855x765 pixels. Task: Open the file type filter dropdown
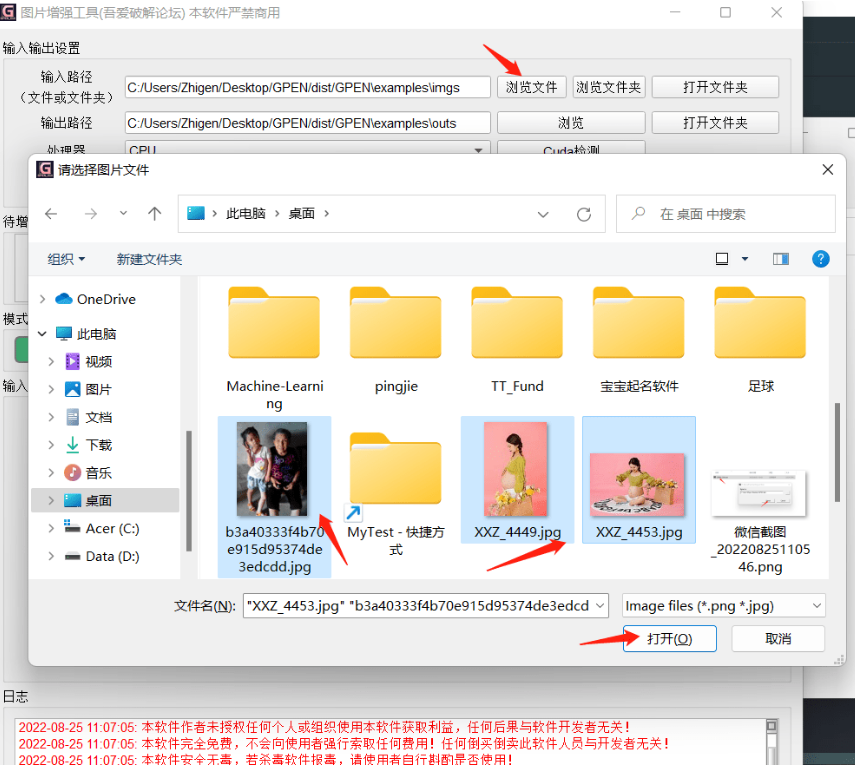[724, 605]
